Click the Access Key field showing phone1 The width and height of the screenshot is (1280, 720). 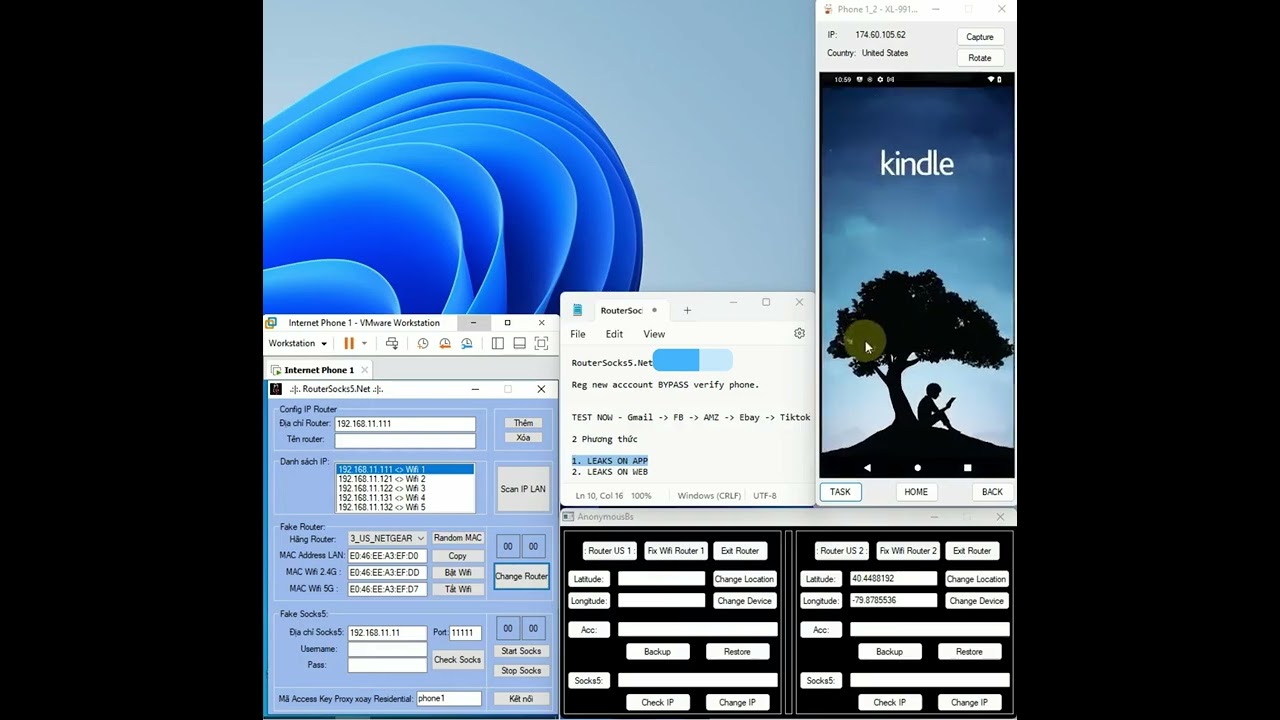click(x=448, y=699)
